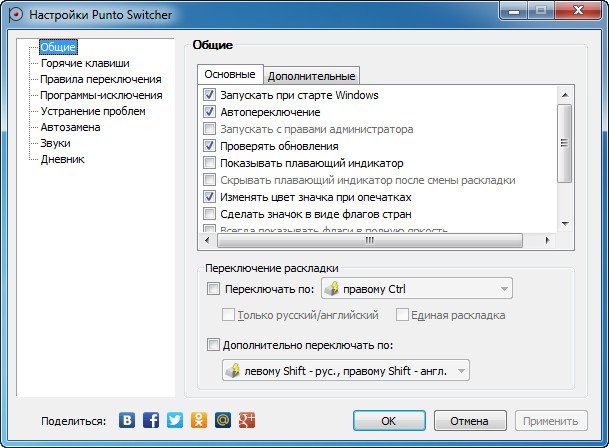Open Автозамена section
Image resolution: width=609 pixels, height=448 pixels.
70,127
